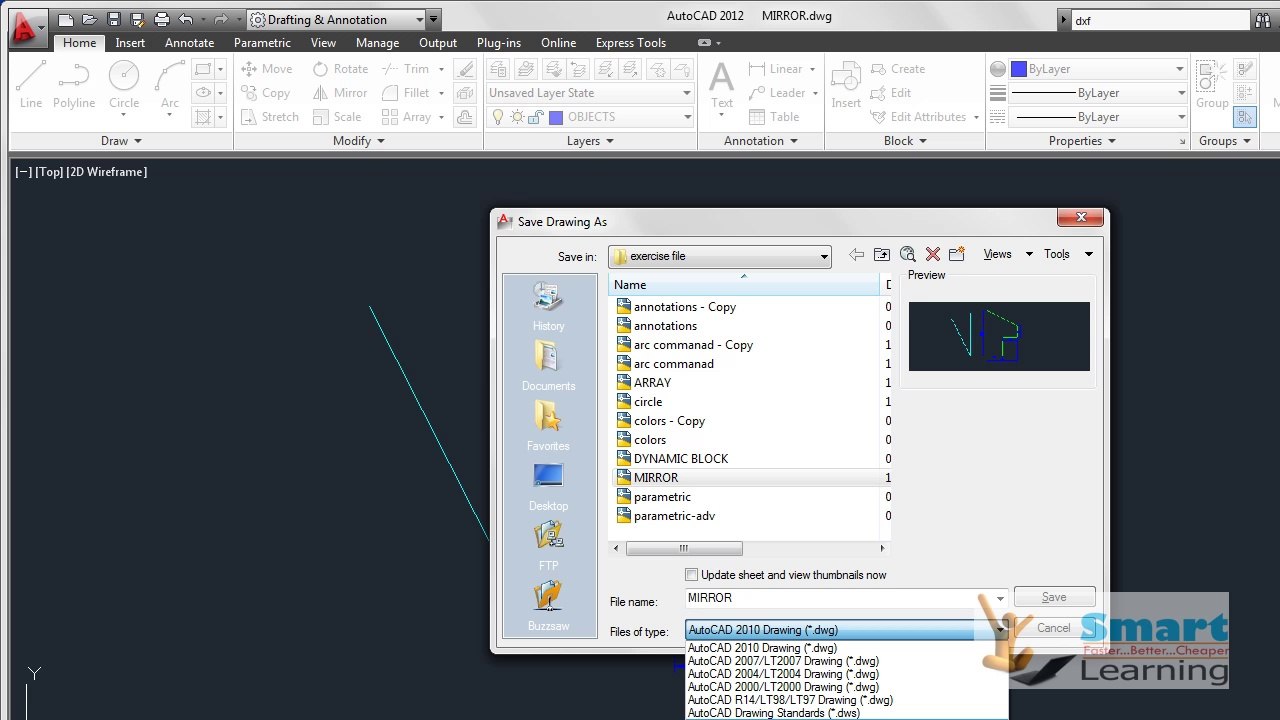Click the Move tool in Modify panel

[x=267, y=69]
